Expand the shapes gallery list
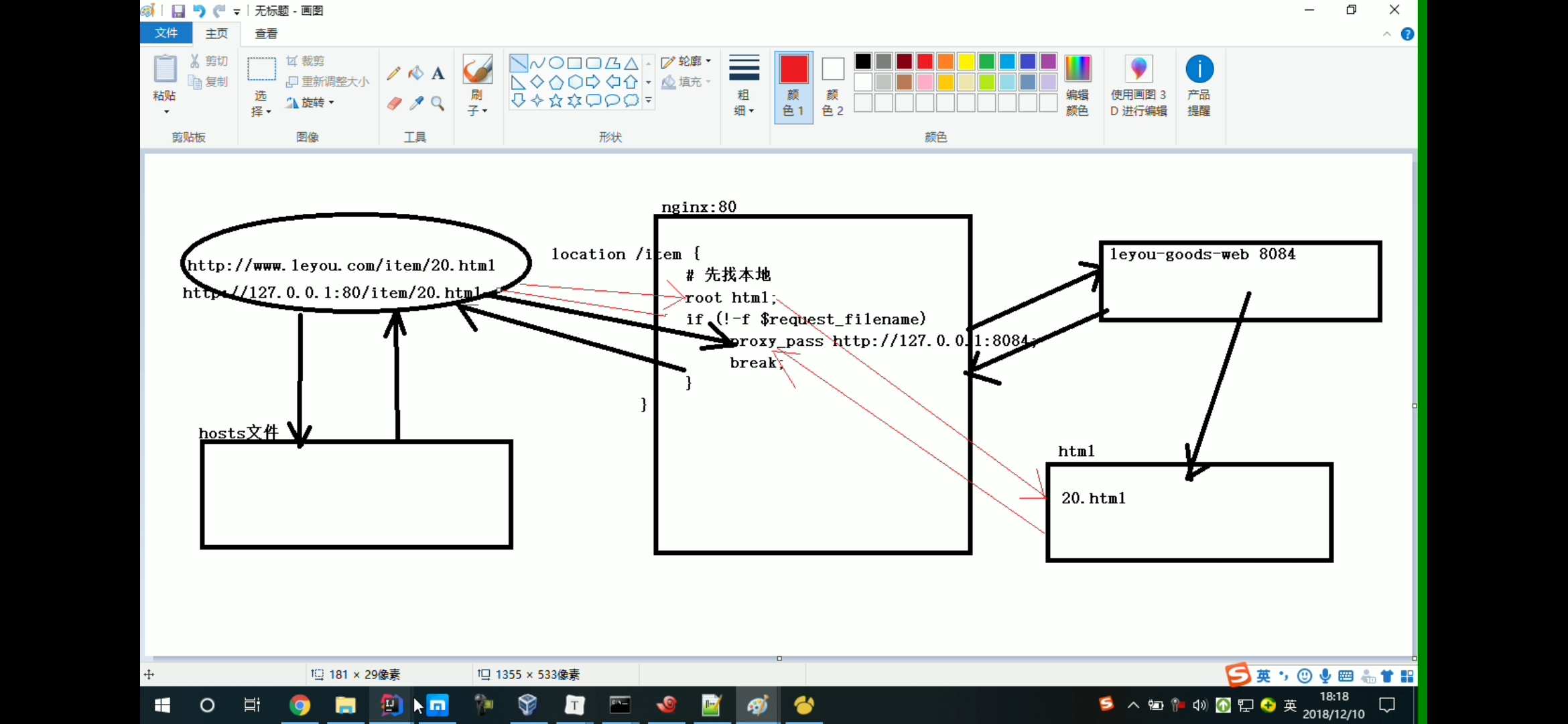1568x724 pixels. (x=649, y=101)
